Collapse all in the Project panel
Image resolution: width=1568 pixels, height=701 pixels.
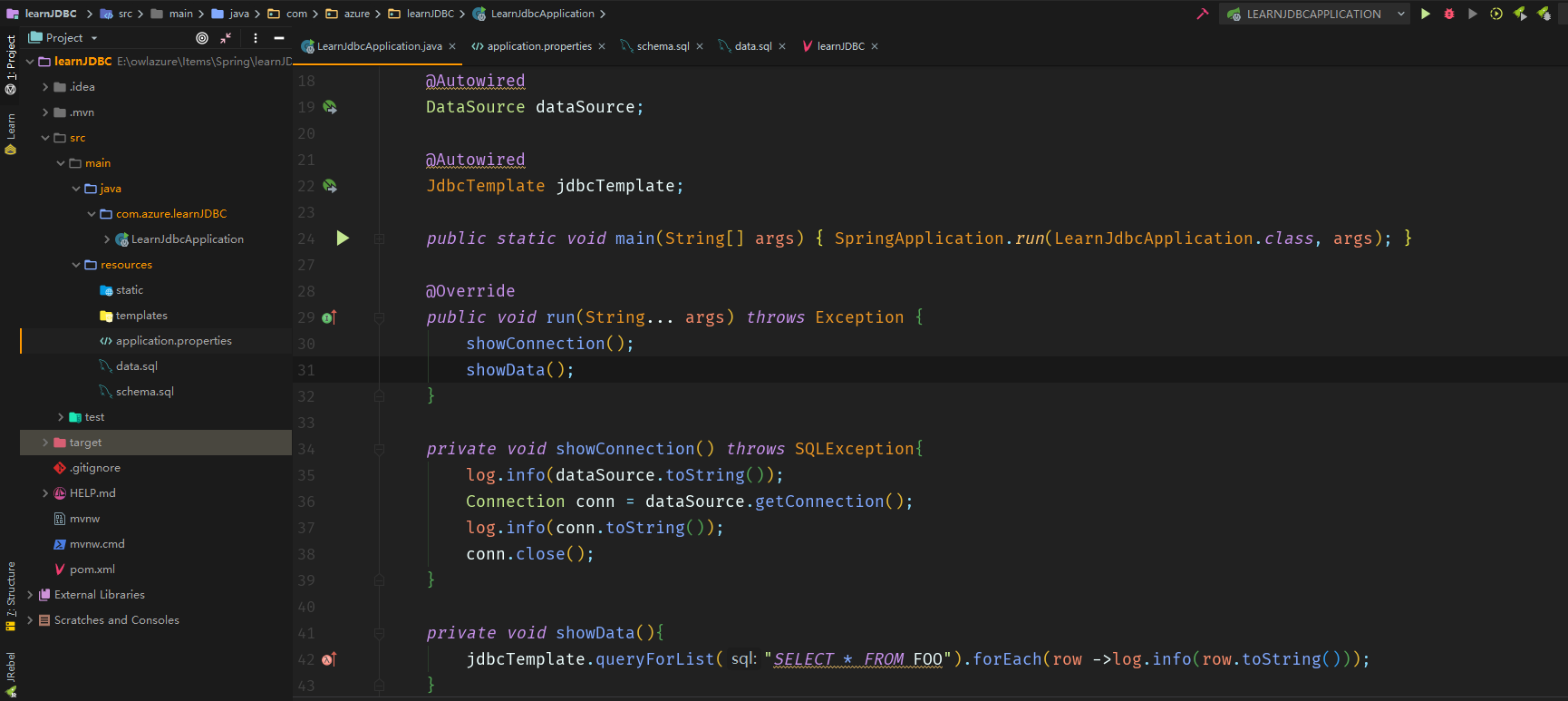[226, 38]
